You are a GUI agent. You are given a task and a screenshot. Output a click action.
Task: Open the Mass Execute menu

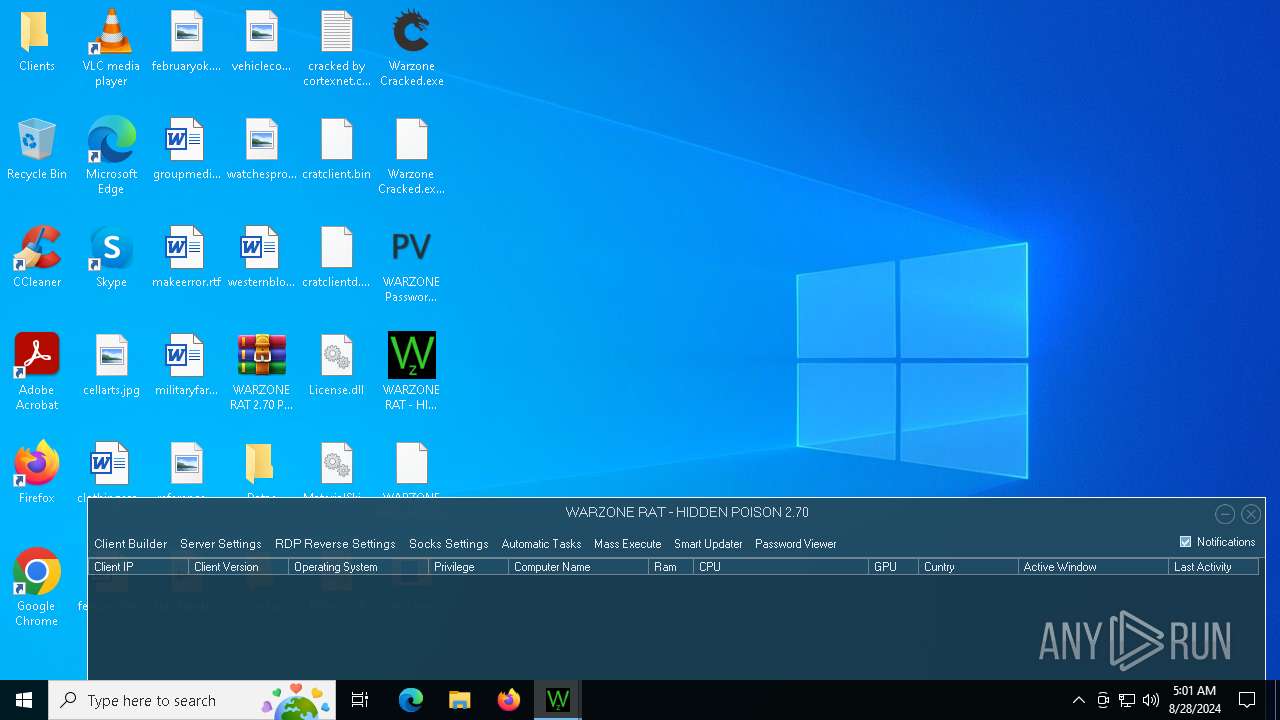(627, 544)
